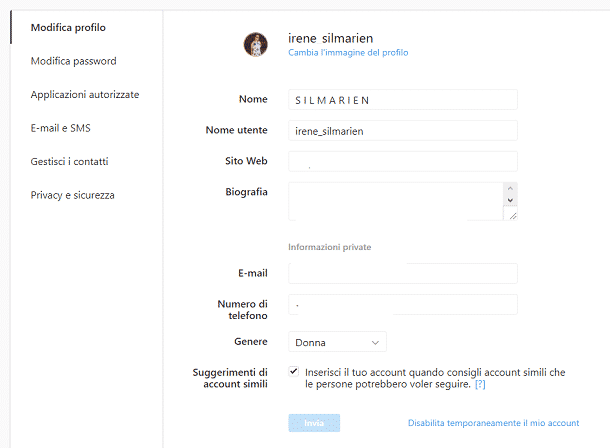Open Privacy e sicurezza settings

click(x=73, y=195)
